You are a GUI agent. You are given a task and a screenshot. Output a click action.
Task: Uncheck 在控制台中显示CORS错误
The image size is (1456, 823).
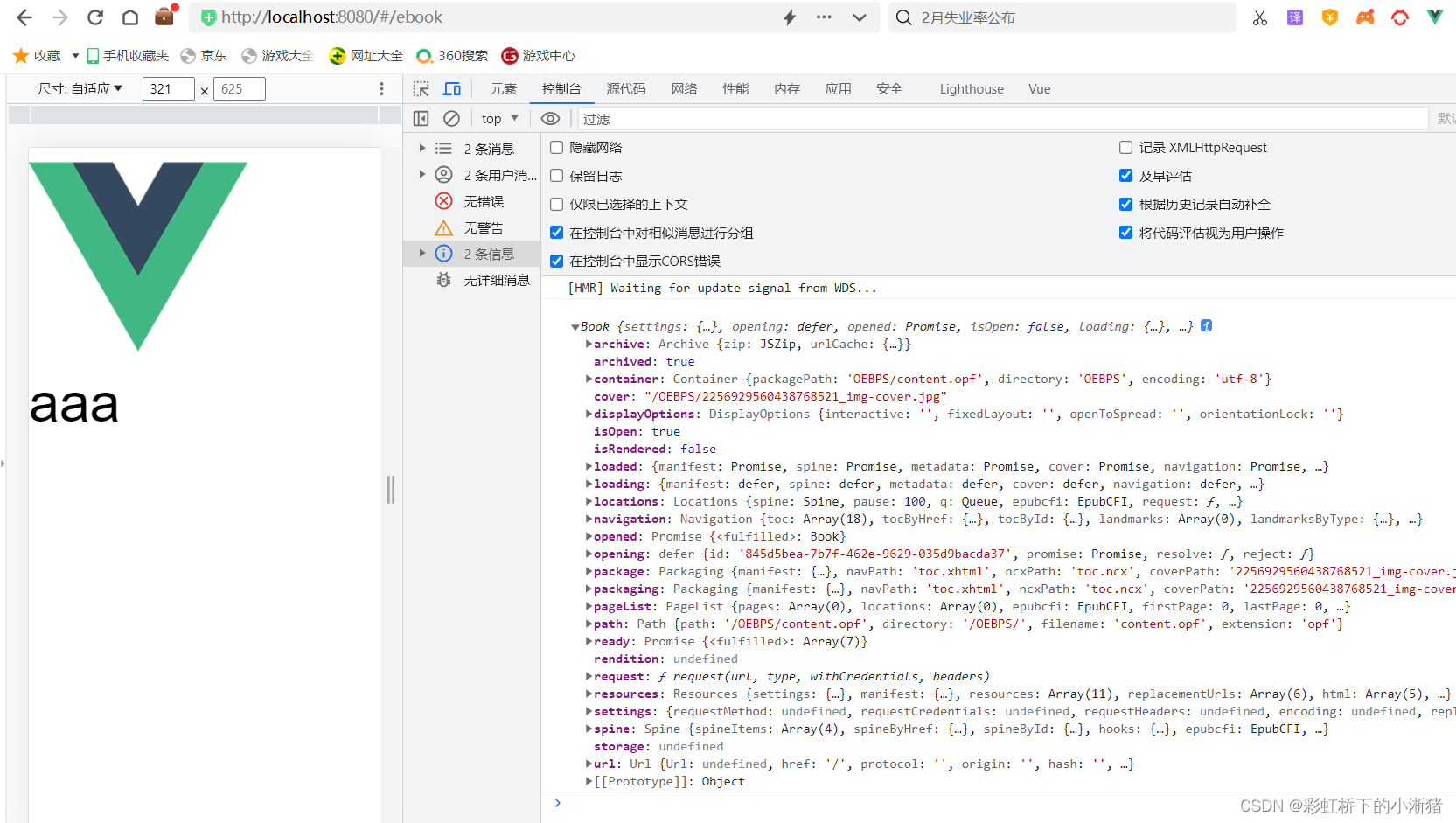click(x=556, y=262)
